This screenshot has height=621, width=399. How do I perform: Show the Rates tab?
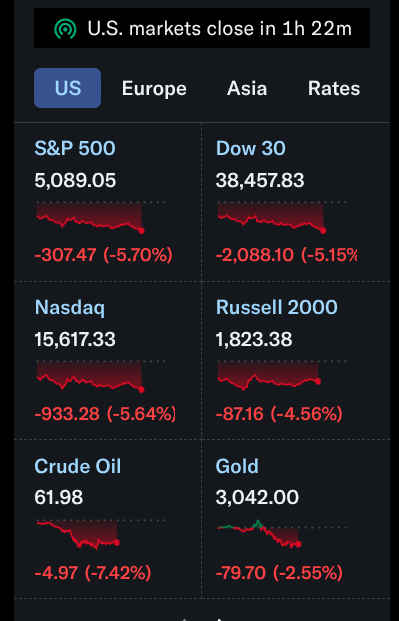[334, 88]
